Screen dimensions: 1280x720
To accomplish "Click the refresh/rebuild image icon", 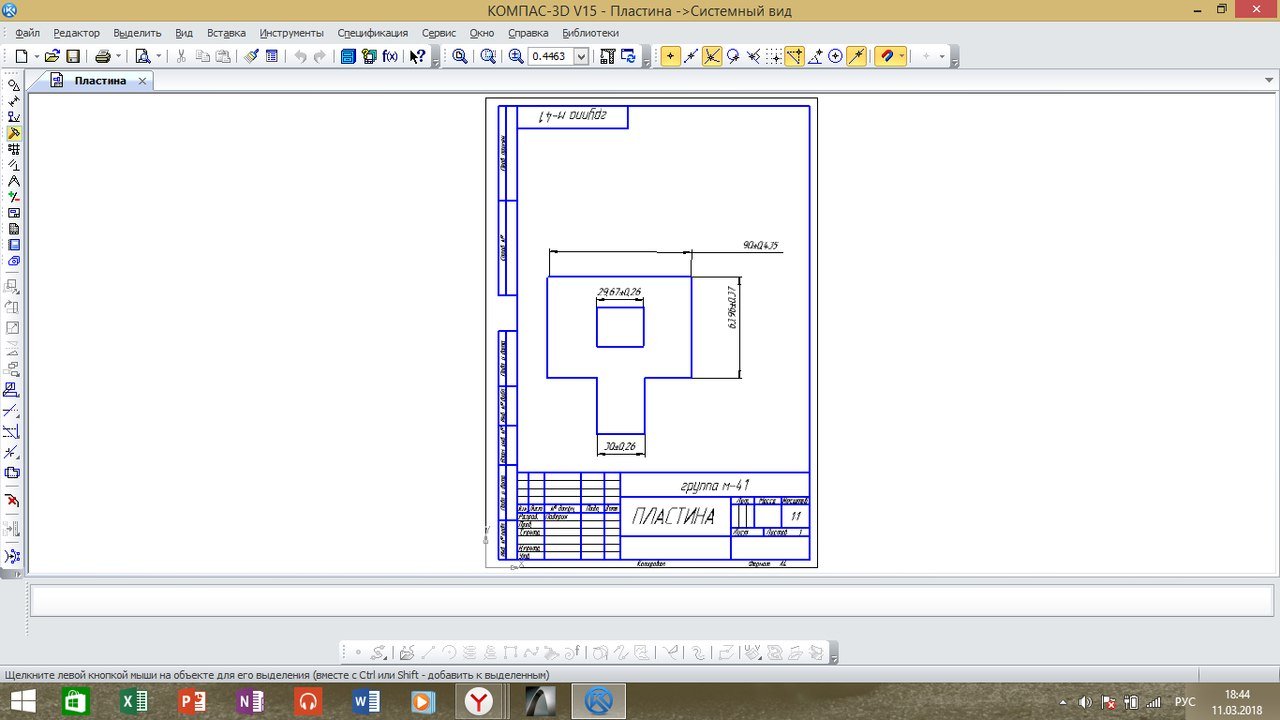I will pyautogui.click(x=629, y=57).
